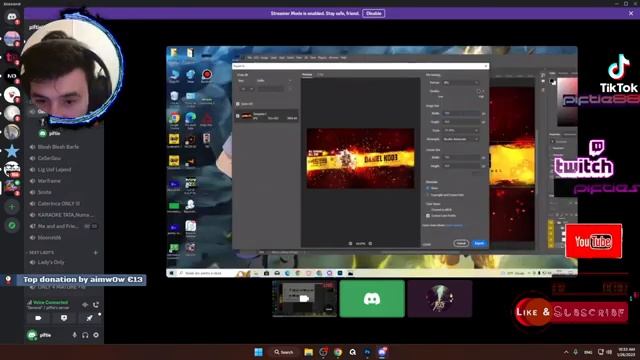Open the Photoshop Window menu

point(333,58)
